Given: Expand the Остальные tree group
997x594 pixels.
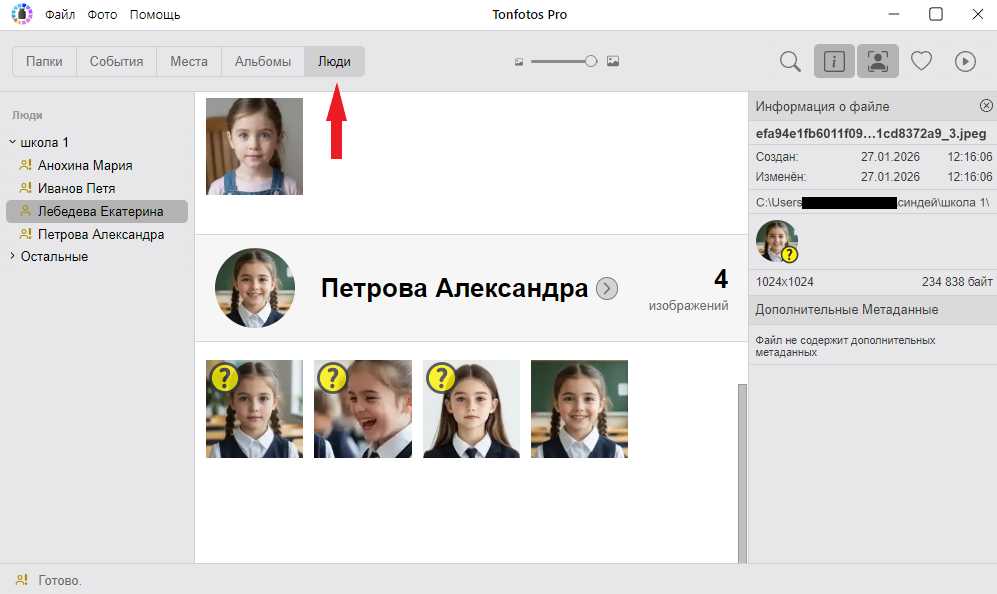Looking at the screenshot, I should 12,257.
